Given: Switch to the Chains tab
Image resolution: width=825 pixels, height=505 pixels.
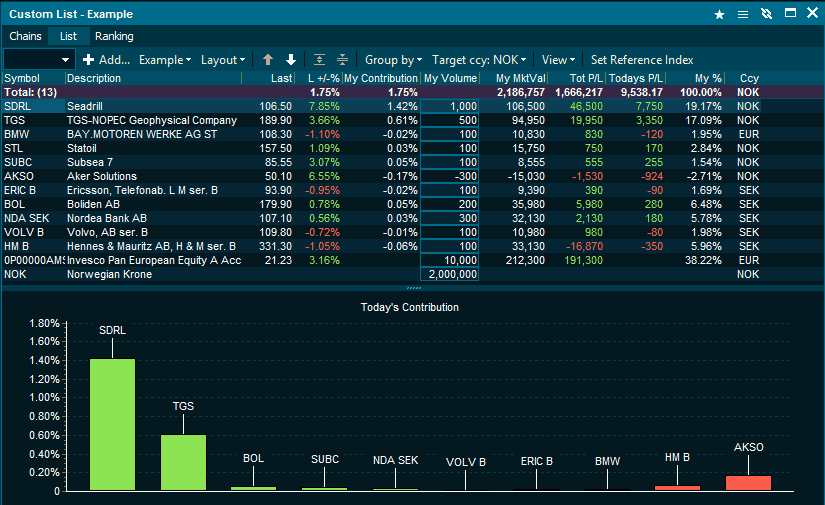Looking at the screenshot, I should [25, 36].
